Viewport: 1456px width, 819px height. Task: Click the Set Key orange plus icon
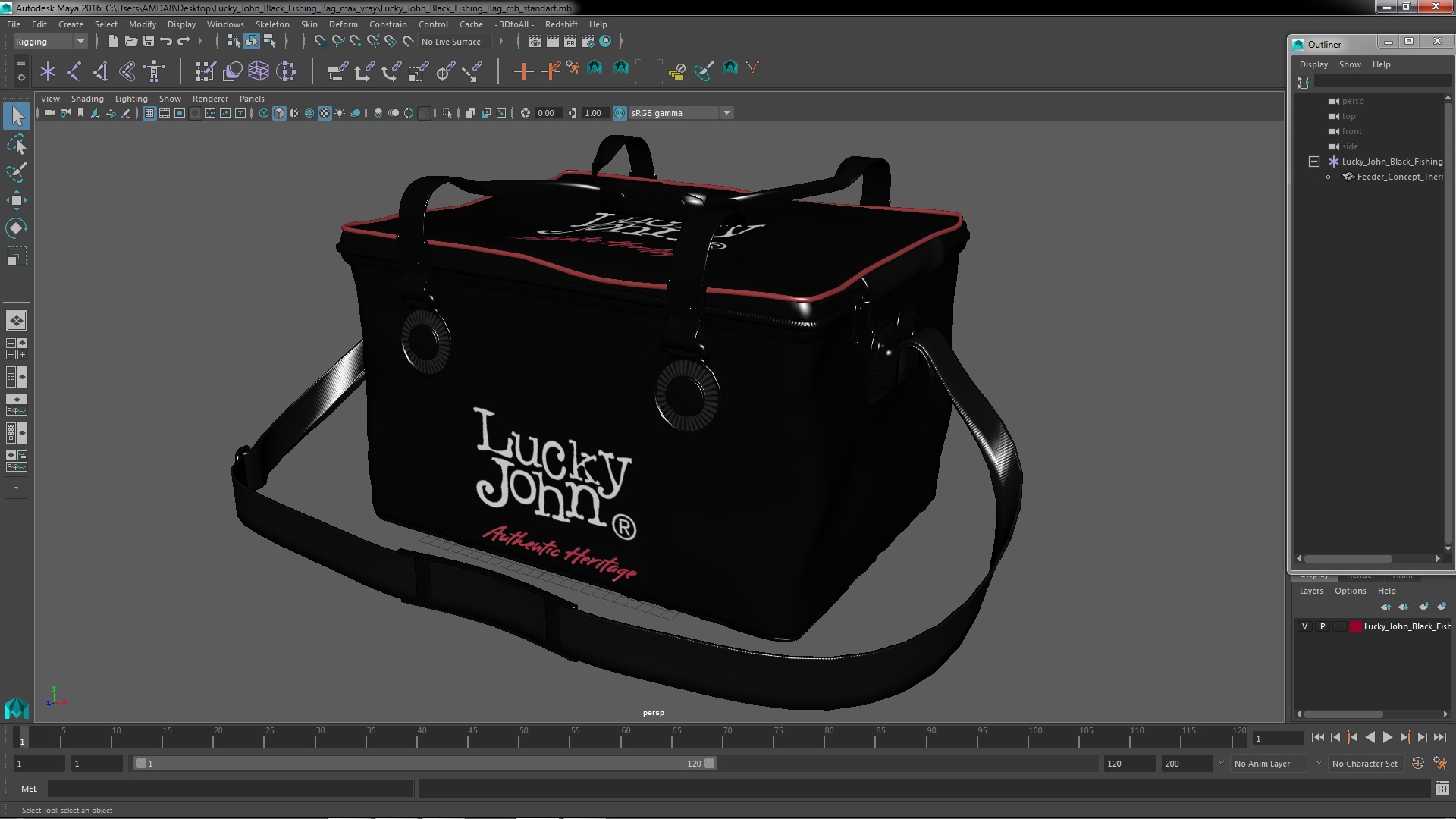point(522,71)
